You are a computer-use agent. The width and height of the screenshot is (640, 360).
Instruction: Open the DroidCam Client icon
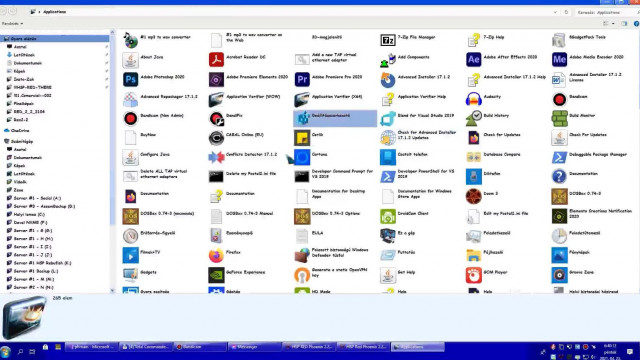click(388, 216)
